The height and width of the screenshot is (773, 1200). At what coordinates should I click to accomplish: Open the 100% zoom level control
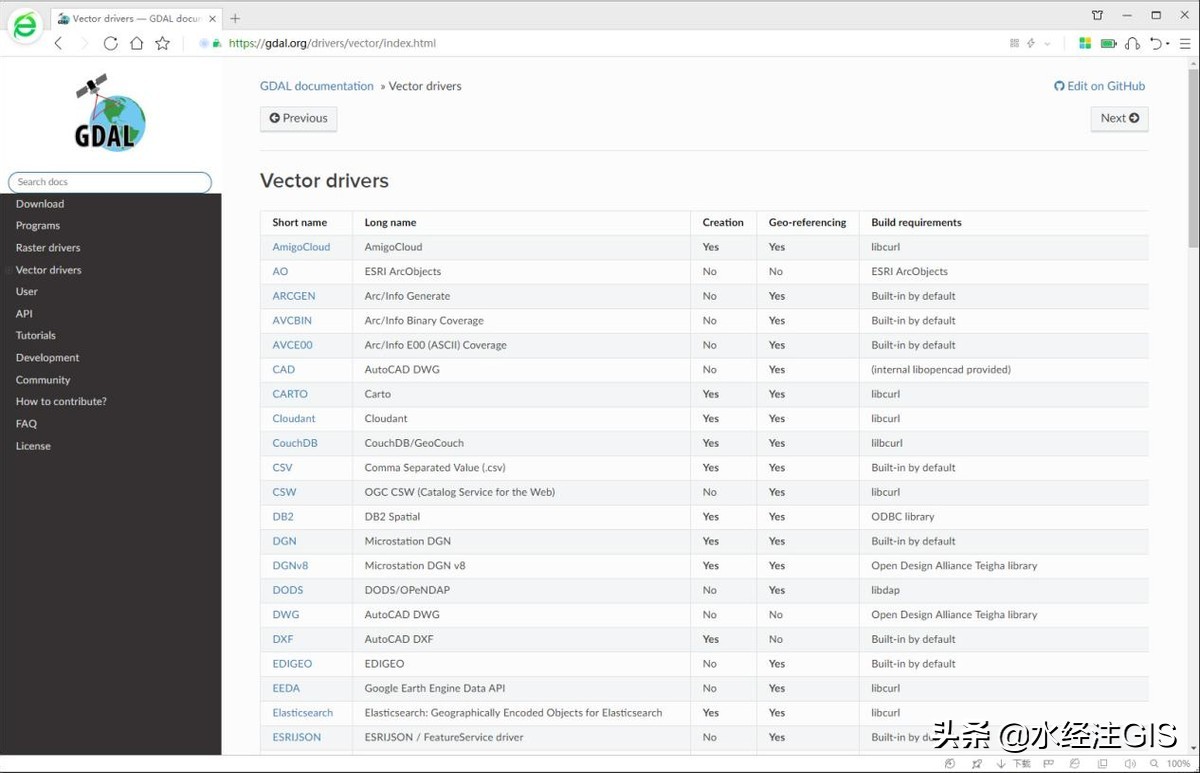(x=1178, y=763)
